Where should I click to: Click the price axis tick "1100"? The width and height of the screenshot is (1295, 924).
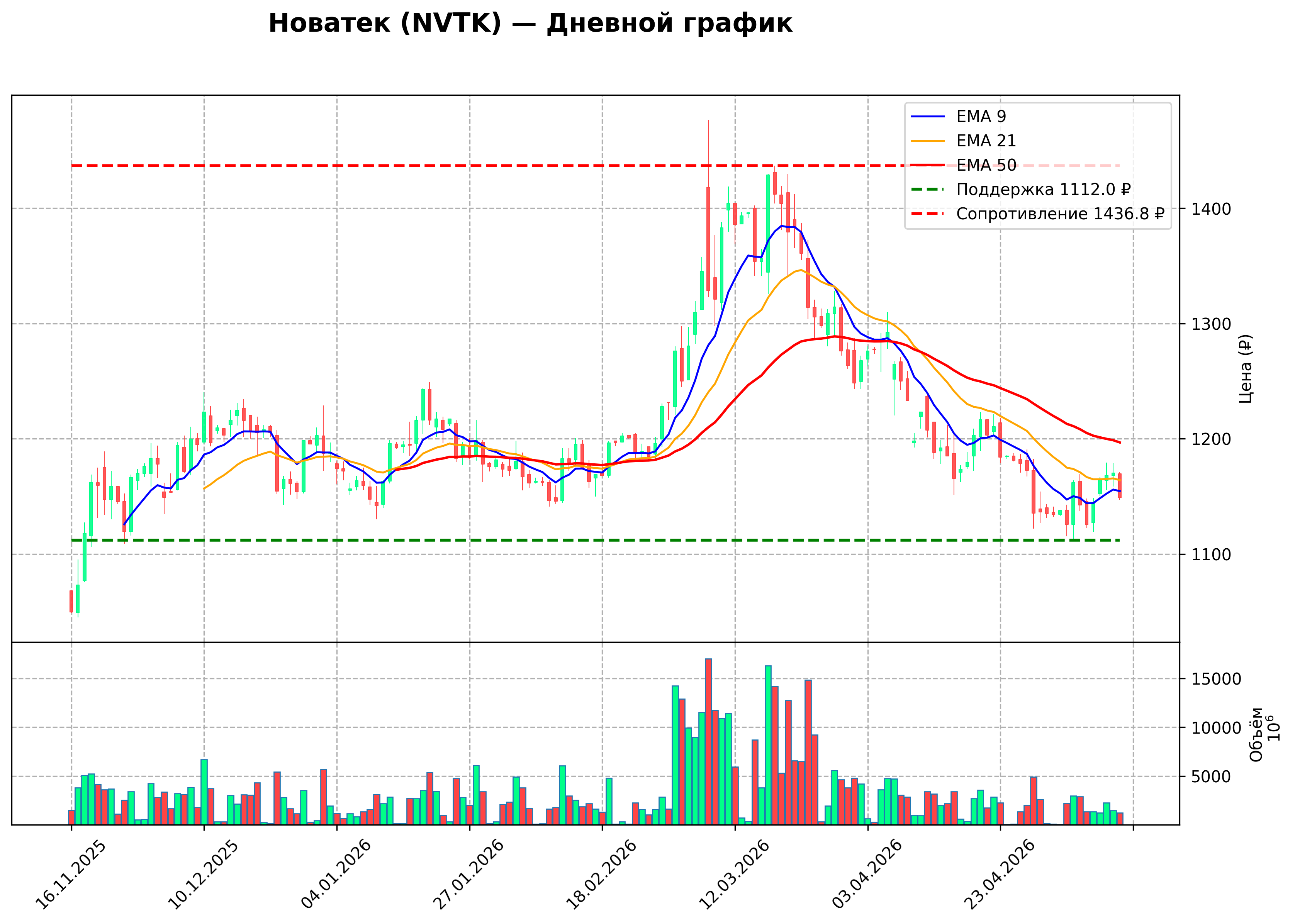[1212, 554]
